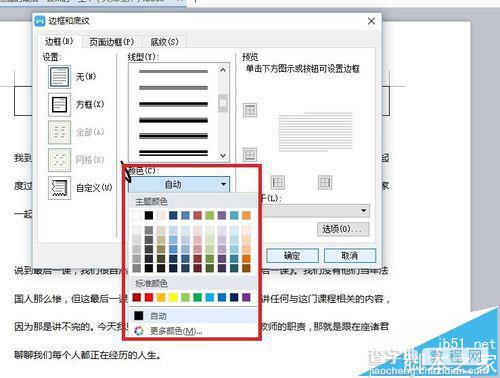500x378 pixels.
Task: Toggle the bottom border button in preview
Action: [x=250, y=154]
